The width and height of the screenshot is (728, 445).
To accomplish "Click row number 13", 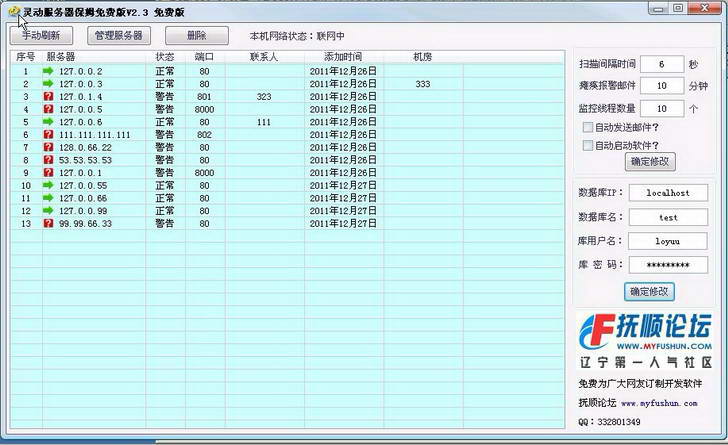I will click(x=26, y=223).
